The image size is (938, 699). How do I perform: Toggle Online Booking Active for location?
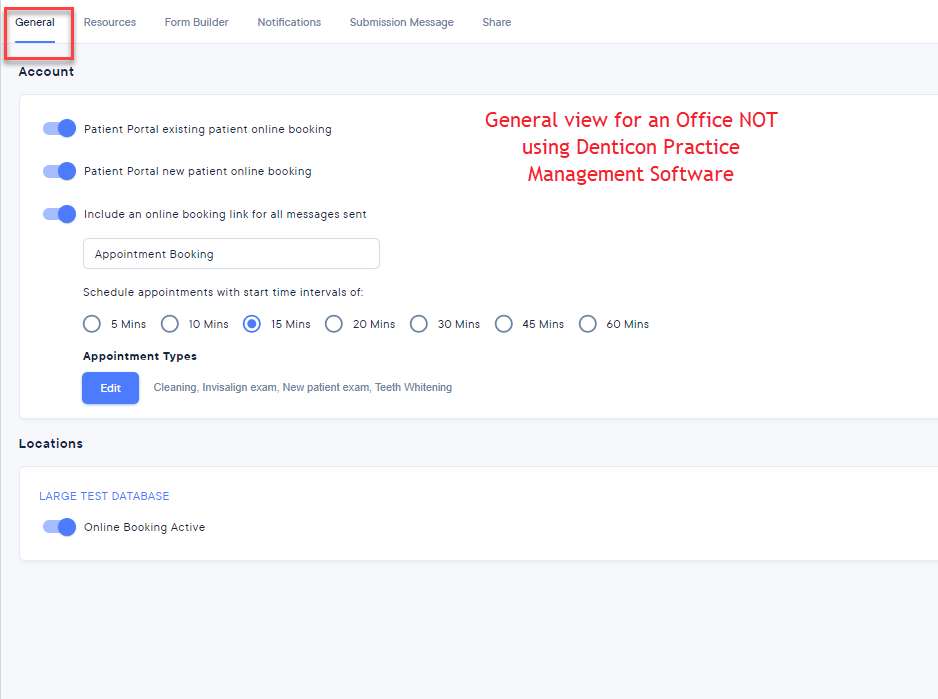point(60,527)
